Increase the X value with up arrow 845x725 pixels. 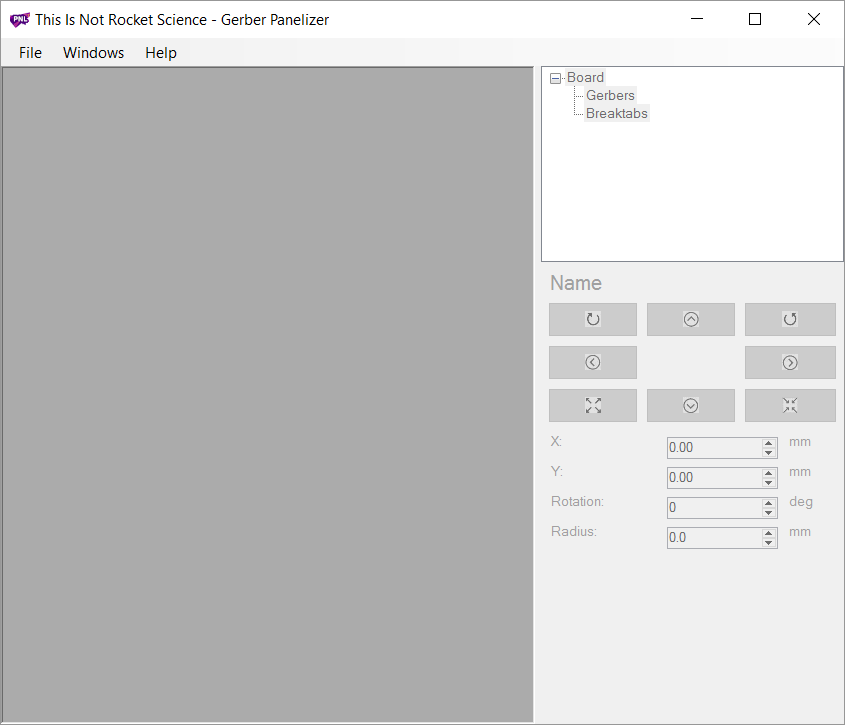click(768, 443)
